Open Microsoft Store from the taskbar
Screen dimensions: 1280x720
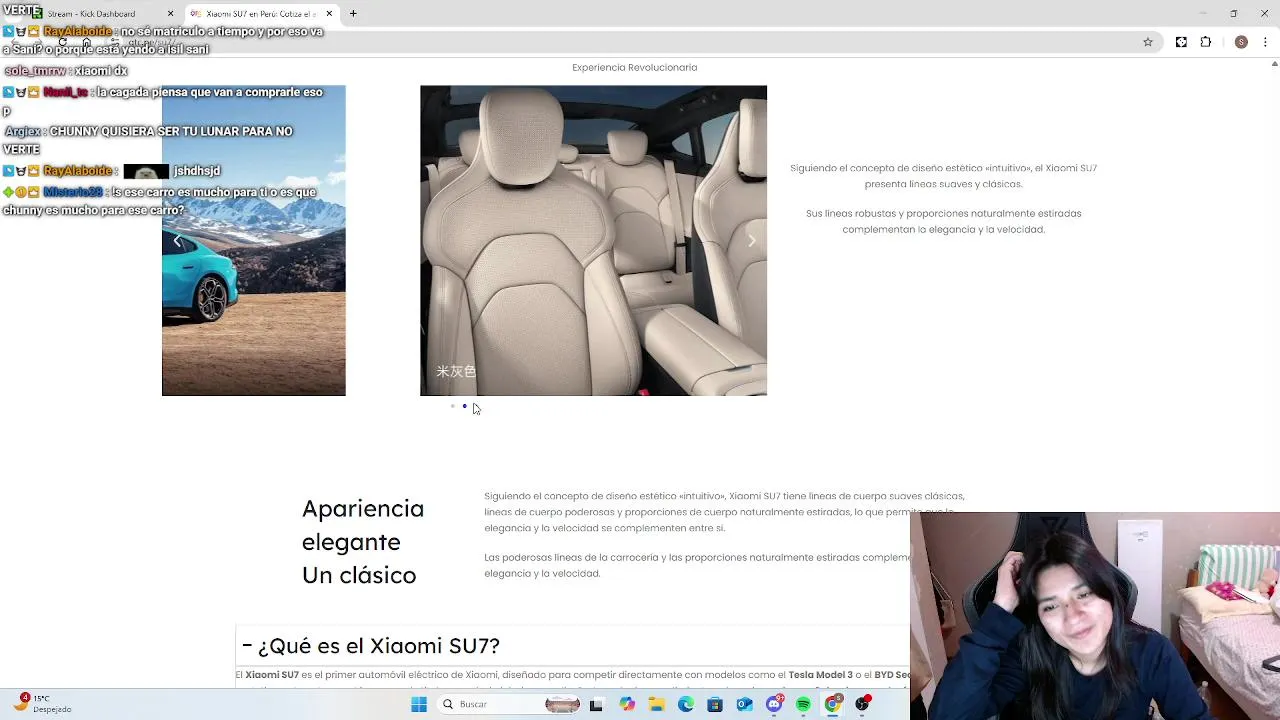(x=714, y=705)
